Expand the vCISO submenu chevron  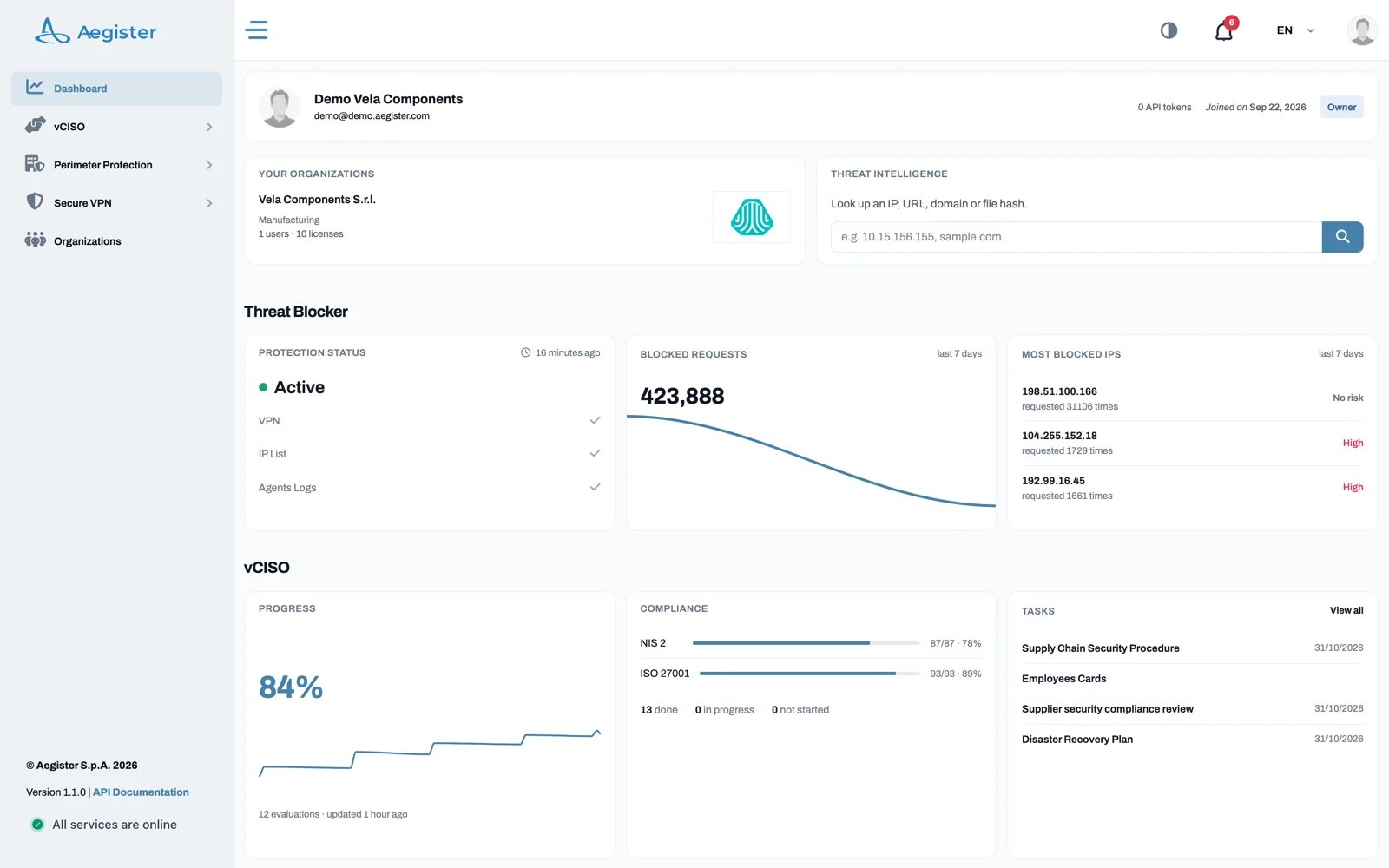click(209, 127)
